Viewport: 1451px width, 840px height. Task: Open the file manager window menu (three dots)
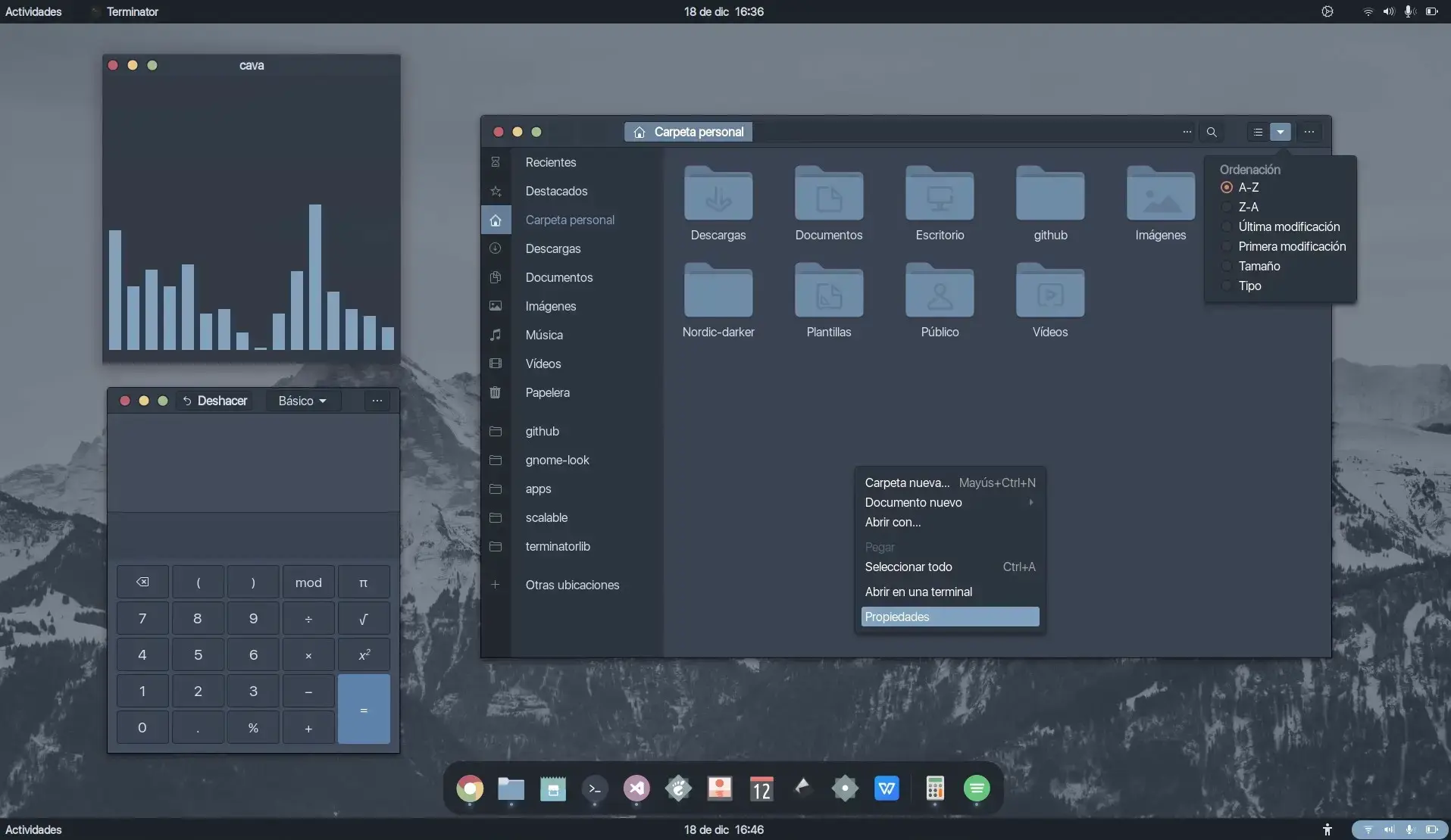(x=1309, y=131)
